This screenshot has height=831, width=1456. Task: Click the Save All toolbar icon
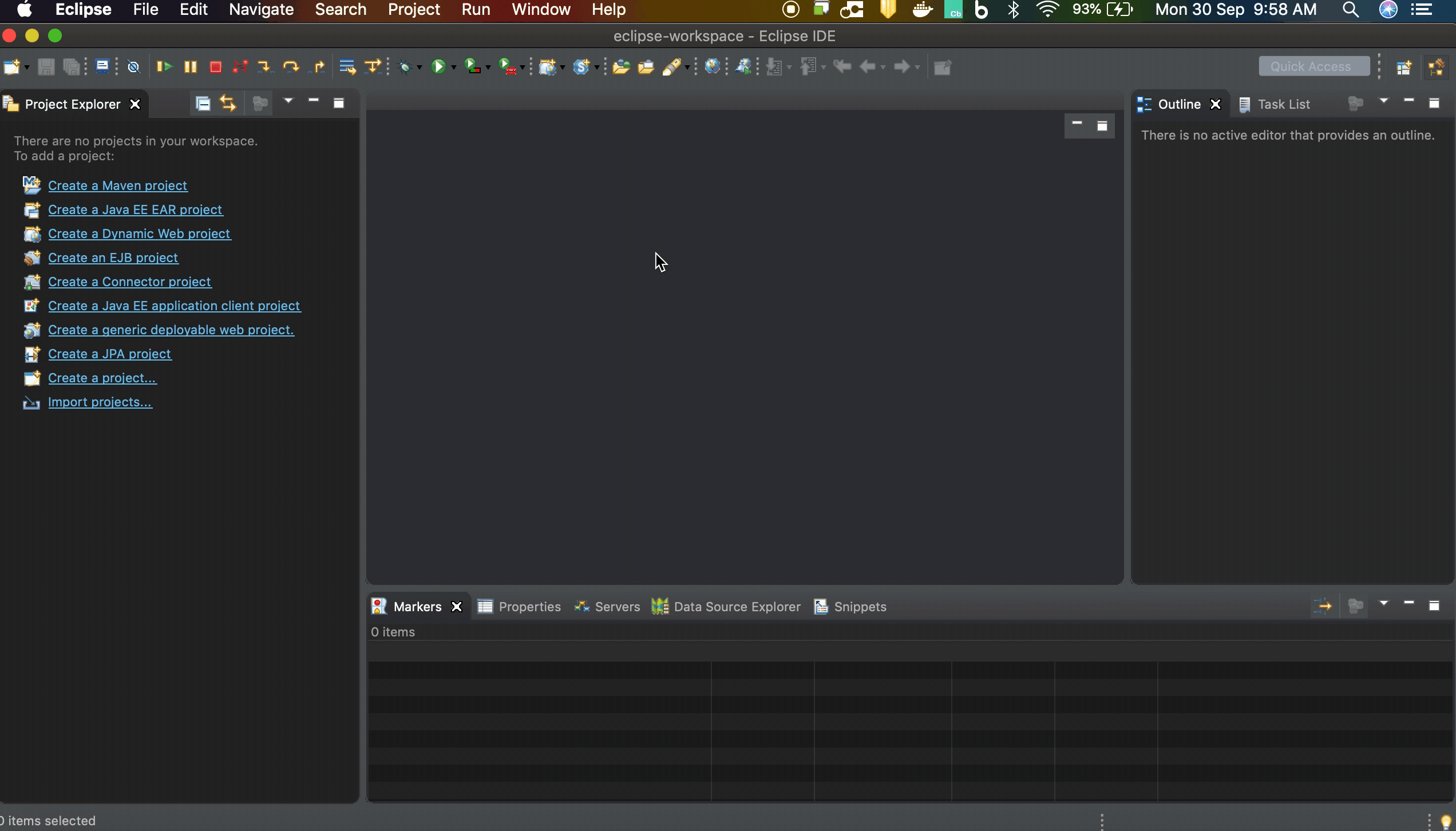click(71, 66)
